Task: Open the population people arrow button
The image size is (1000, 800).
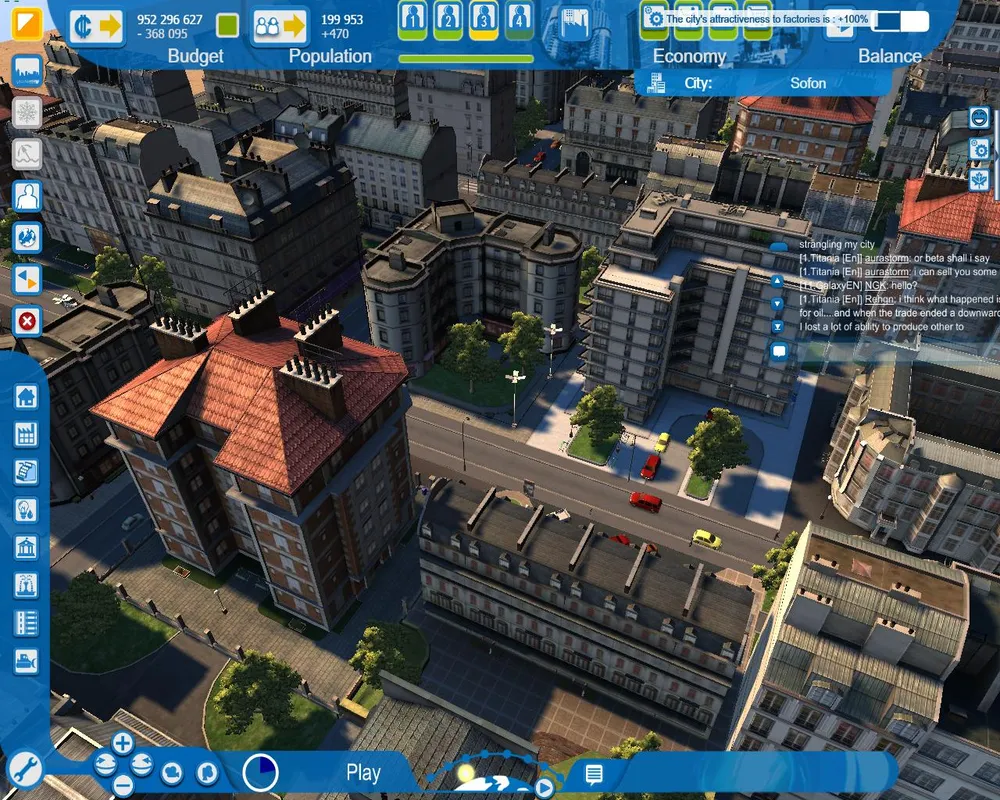Action: click(x=279, y=26)
